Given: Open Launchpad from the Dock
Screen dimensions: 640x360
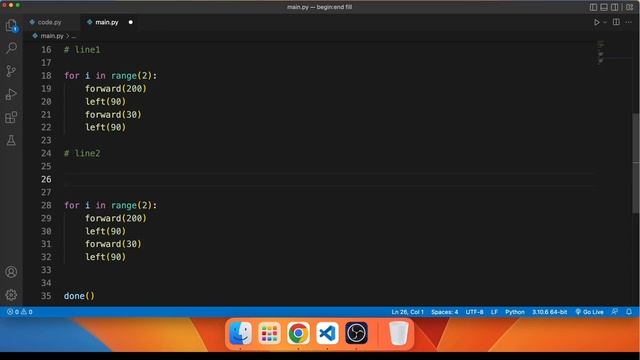Looking at the screenshot, I should pos(269,333).
